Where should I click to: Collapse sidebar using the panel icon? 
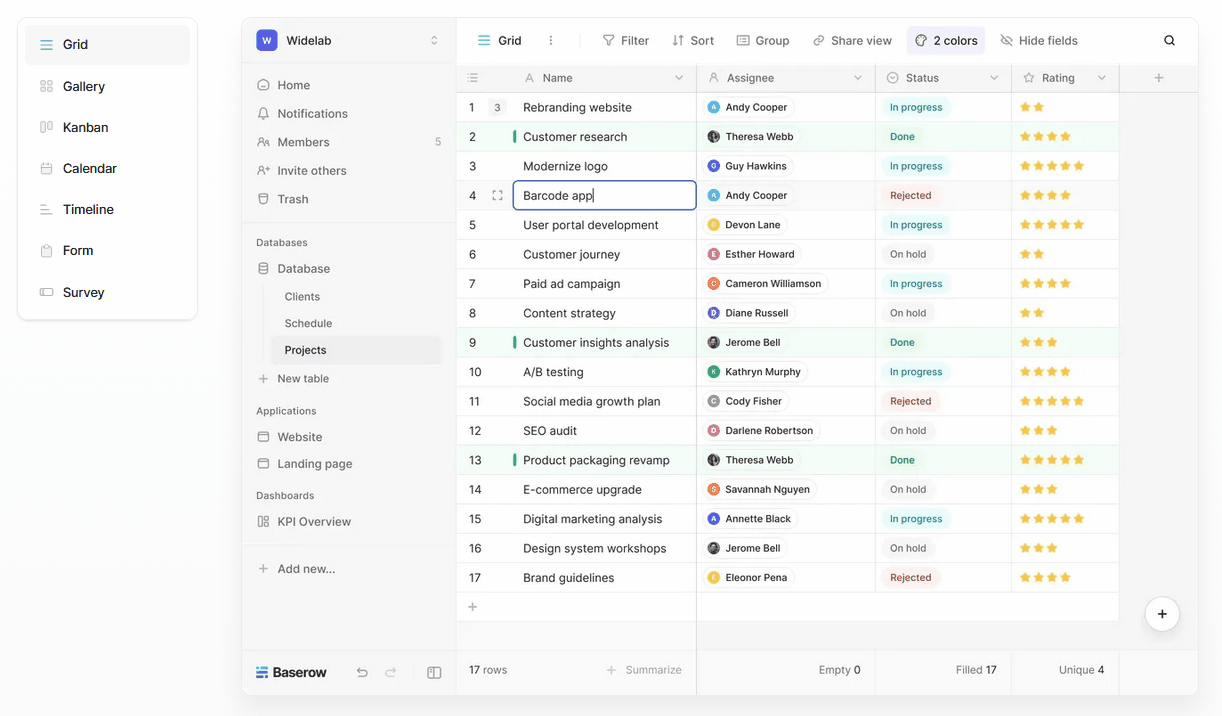tap(434, 673)
